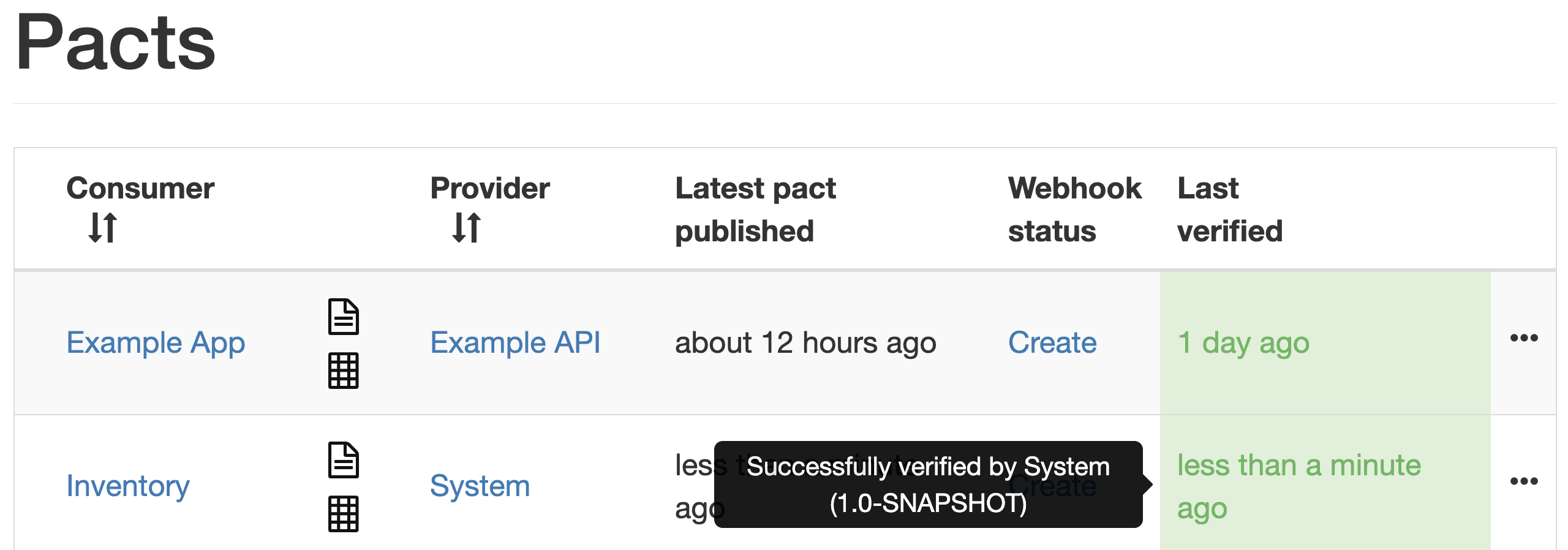Go to the System provider page
The height and width of the screenshot is (550, 1568).
480,486
